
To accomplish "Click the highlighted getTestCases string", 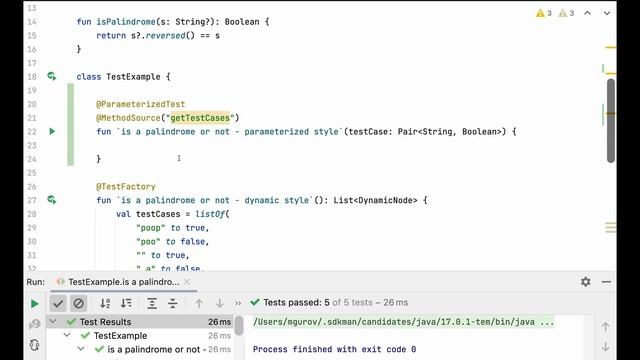I will [200, 118].
